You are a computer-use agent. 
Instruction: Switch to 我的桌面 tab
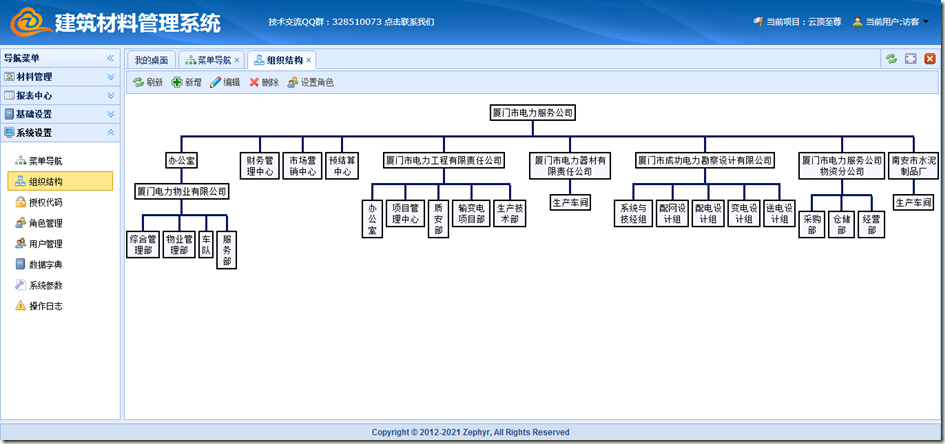pyautogui.click(x=151, y=60)
